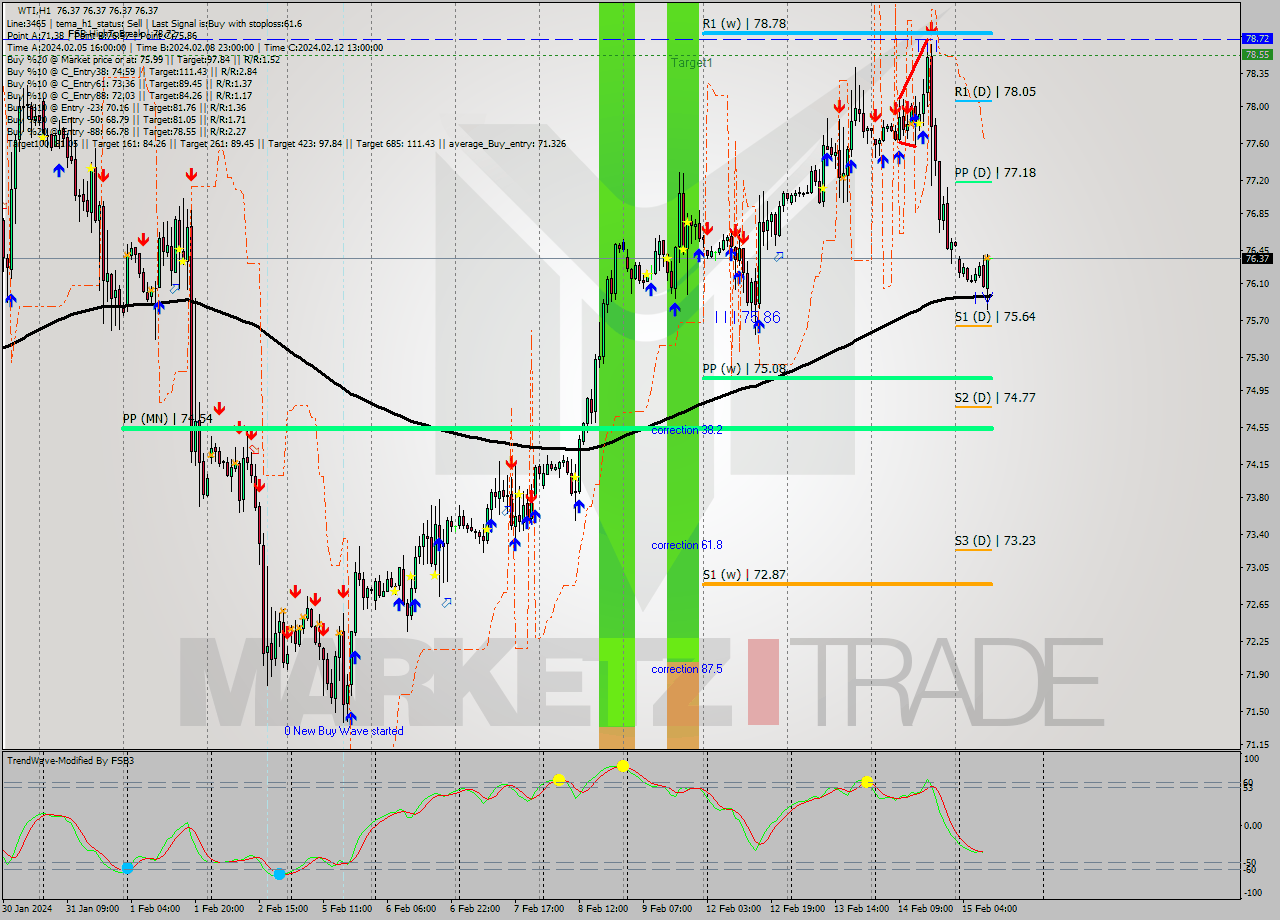Viewport: 1280px width, 920px height.
Task: Click the blue oscillator dot above 2 Feb 15:00
Action: tap(279, 874)
